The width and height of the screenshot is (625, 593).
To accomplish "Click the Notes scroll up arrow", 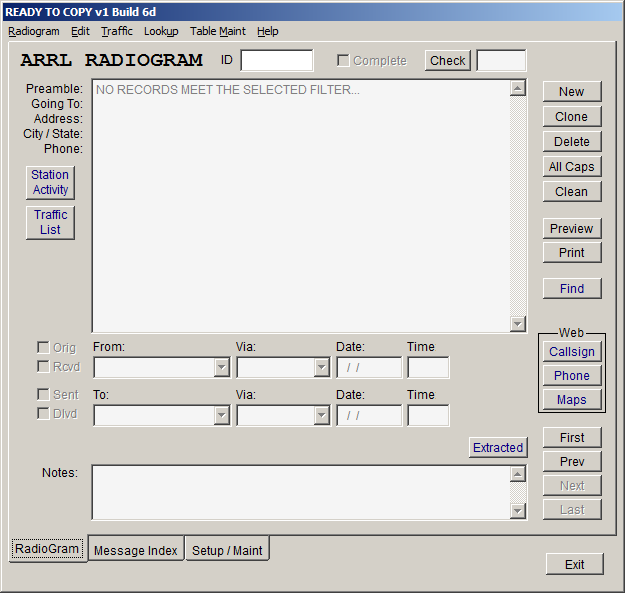I will [x=518, y=474].
